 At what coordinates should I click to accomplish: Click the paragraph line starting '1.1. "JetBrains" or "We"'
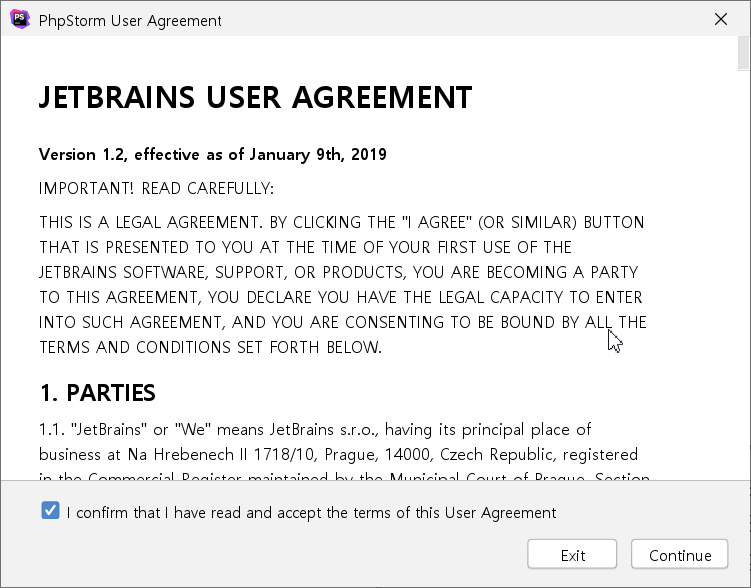pyautogui.click(x=315, y=430)
